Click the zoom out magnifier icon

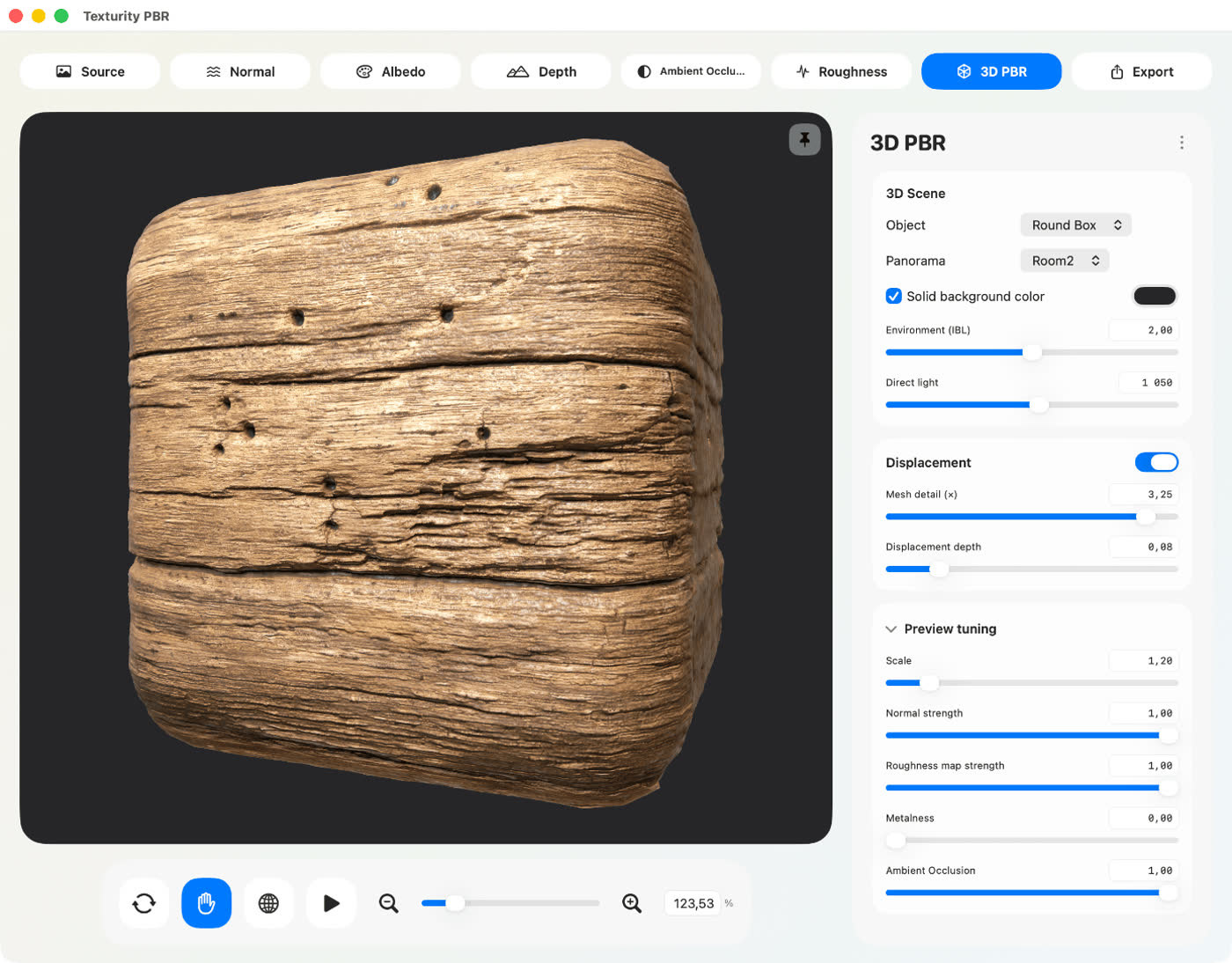[x=389, y=903]
